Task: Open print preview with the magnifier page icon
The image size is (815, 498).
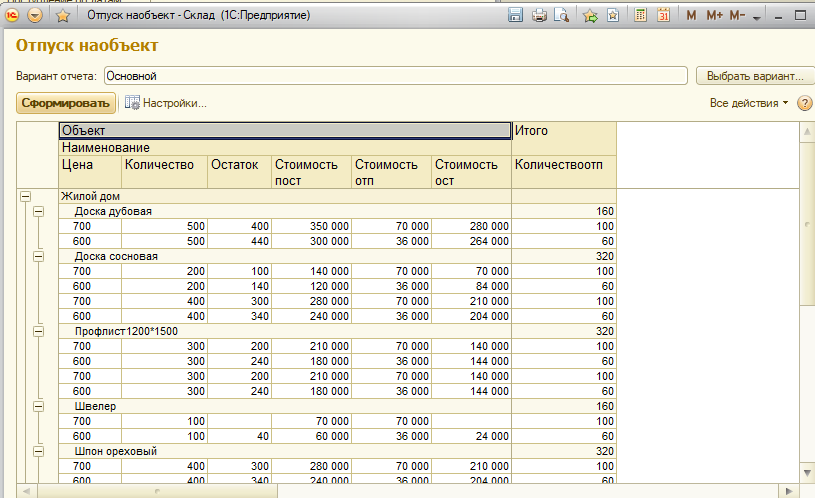Action: (561, 16)
